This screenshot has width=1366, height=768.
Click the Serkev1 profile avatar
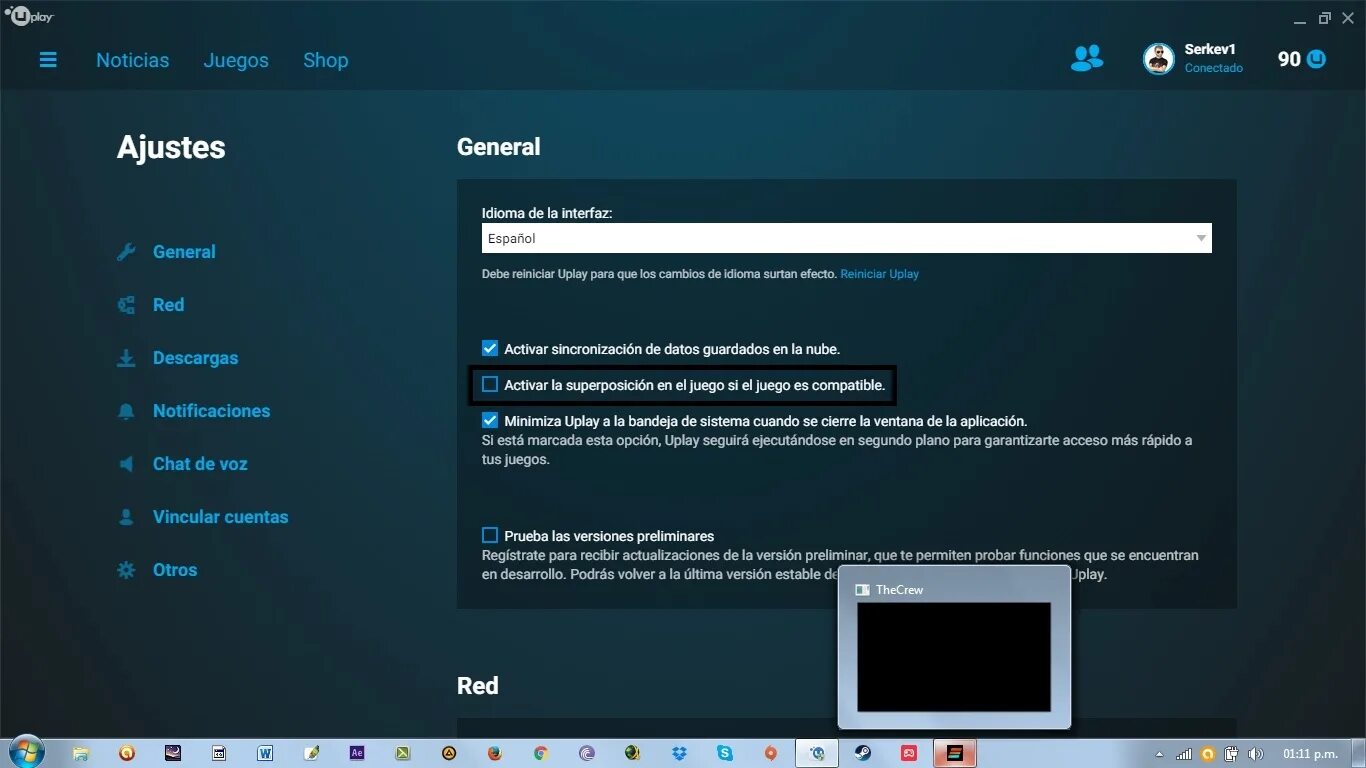coord(1158,59)
